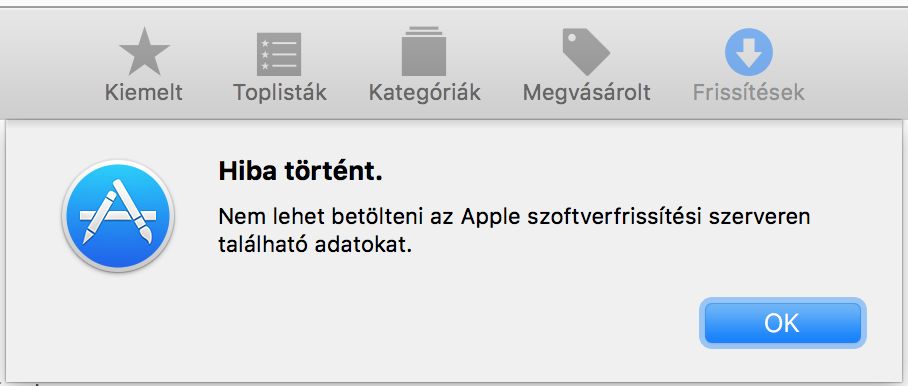Select the Kategóriák text label
The width and height of the screenshot is (908, 386).
pyautogui.click(x=424, y=93)
